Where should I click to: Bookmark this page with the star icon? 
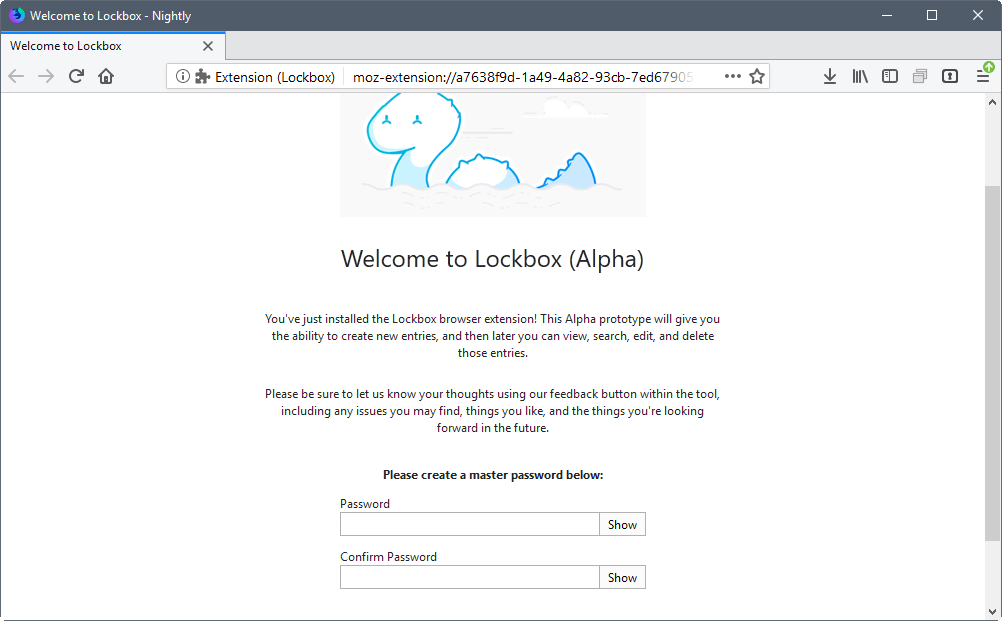click(757, 77)
